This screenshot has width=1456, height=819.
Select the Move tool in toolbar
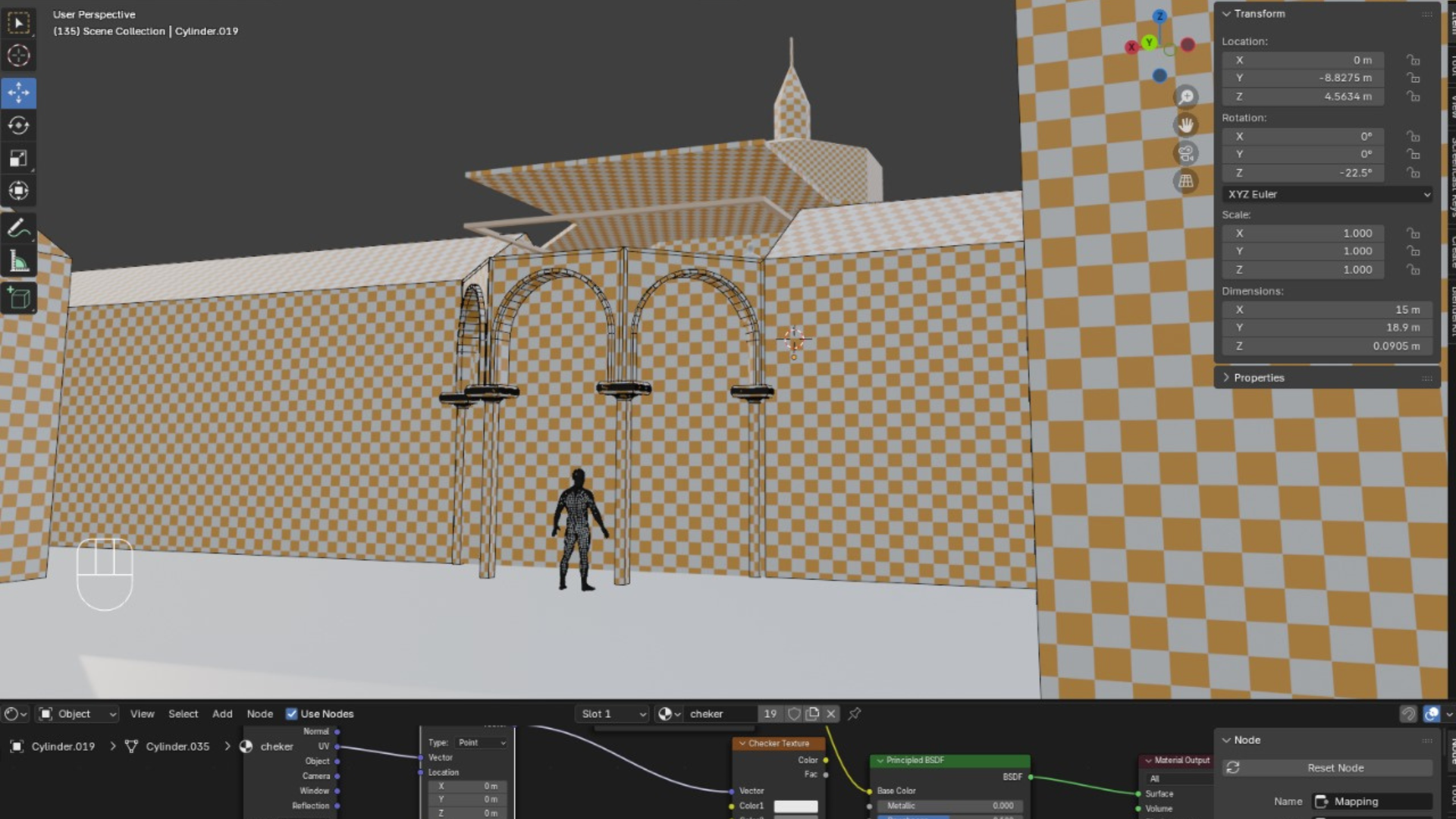pos(19,93)
